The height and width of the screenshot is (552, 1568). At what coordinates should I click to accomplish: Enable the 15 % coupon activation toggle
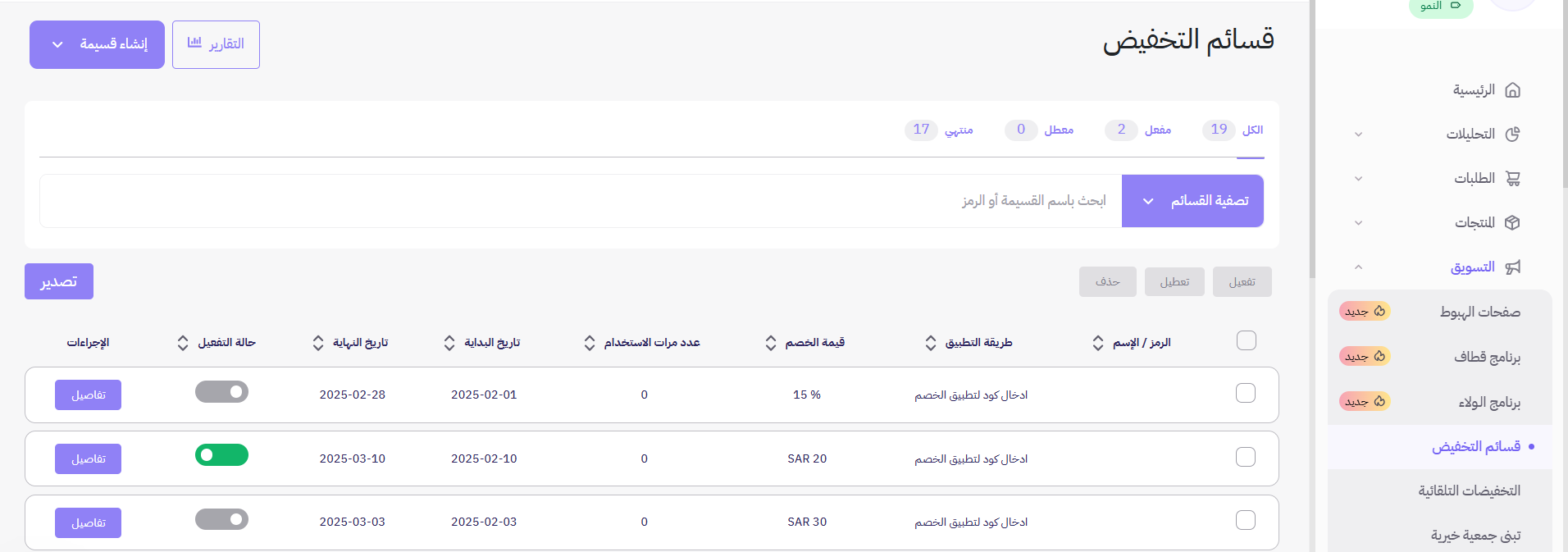click(221, 392)
